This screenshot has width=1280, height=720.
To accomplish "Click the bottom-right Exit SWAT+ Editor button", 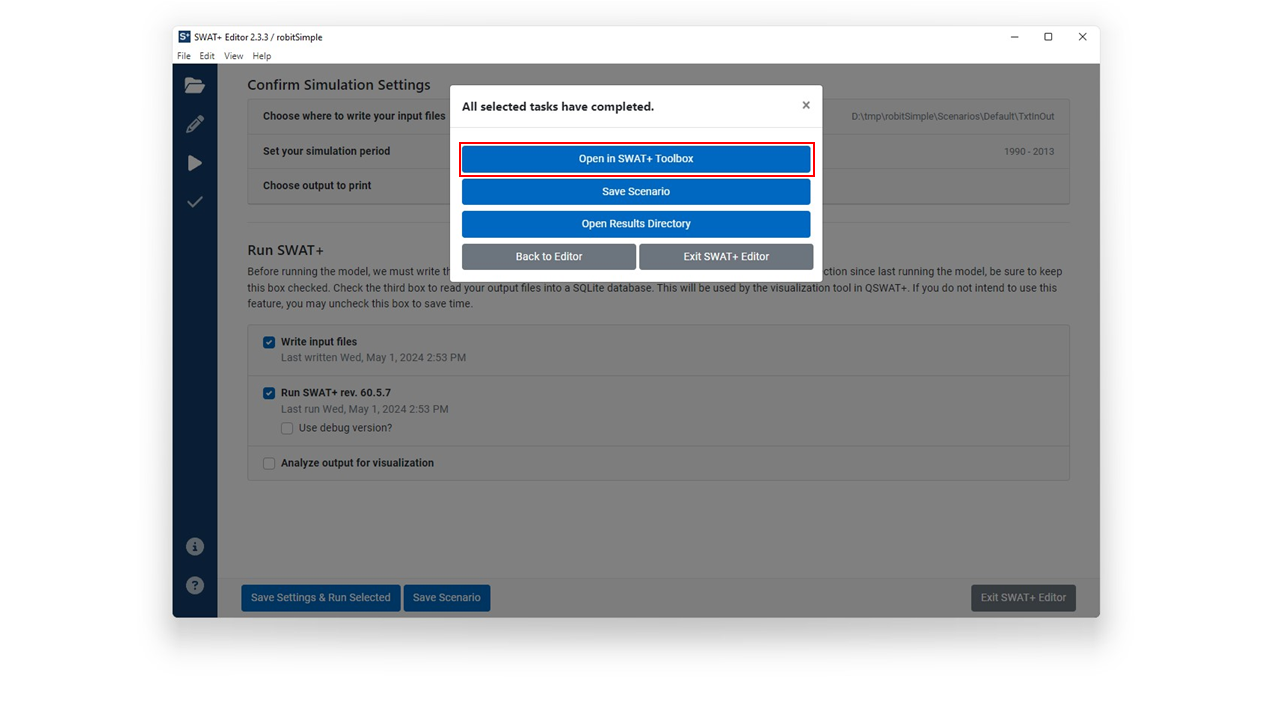I will pyautogui.click(x=1023, y=598).
